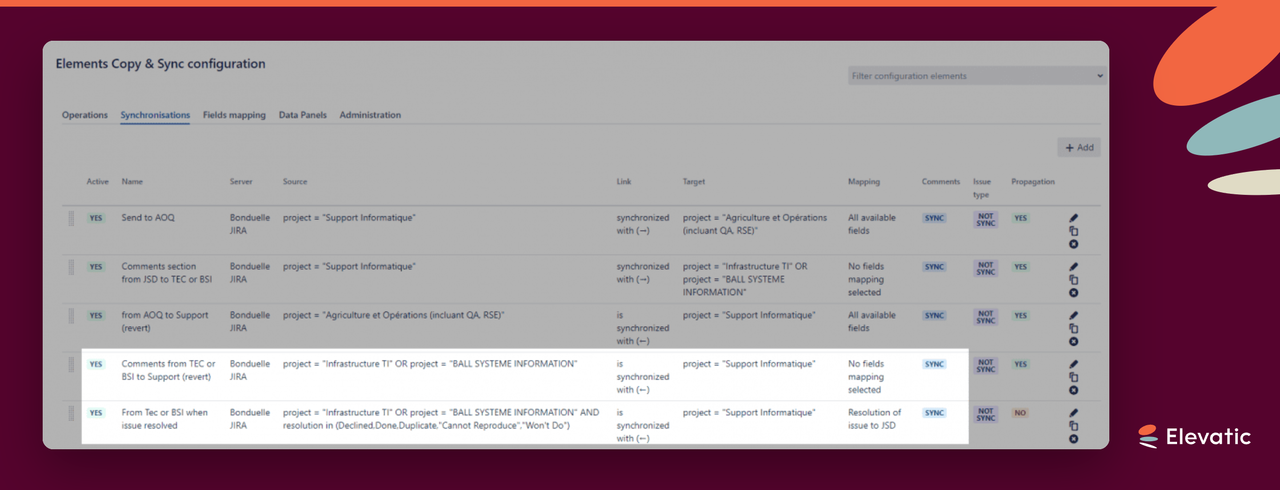Screen dimensions: 1280x490
Task: Click the Mapping column header
Action: pos(864,182)
